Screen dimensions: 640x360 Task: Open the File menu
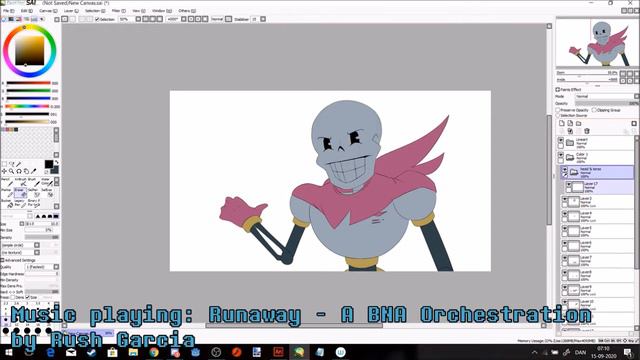8,11
